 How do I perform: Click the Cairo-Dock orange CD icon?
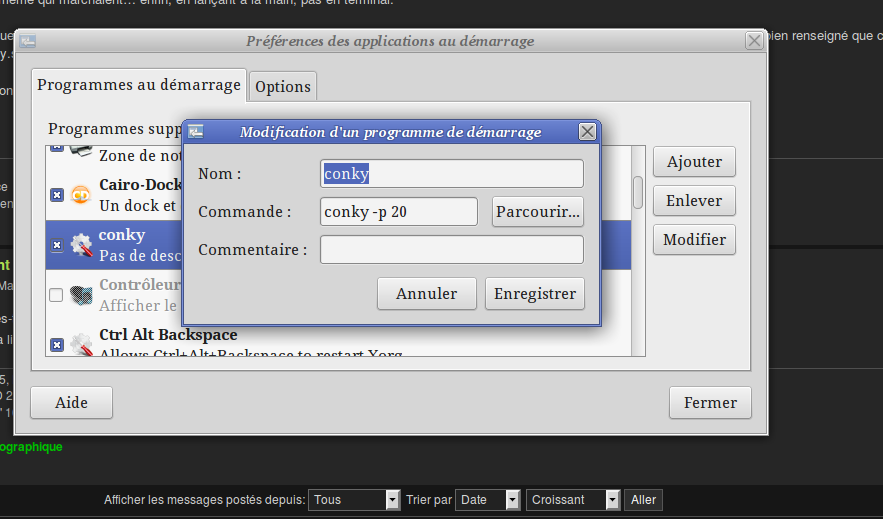pyautogui.click(x=81, y=195)
